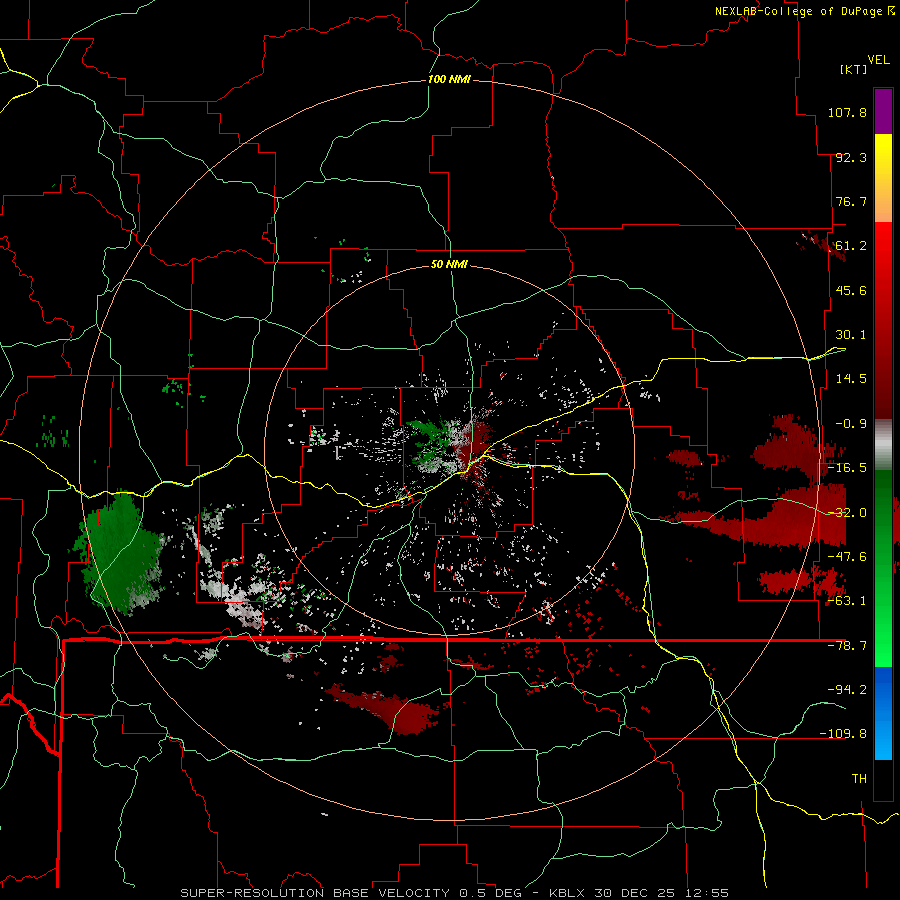Click the purple segment of velocity color bar
The image size is (900, 900).
coord(883,111)
